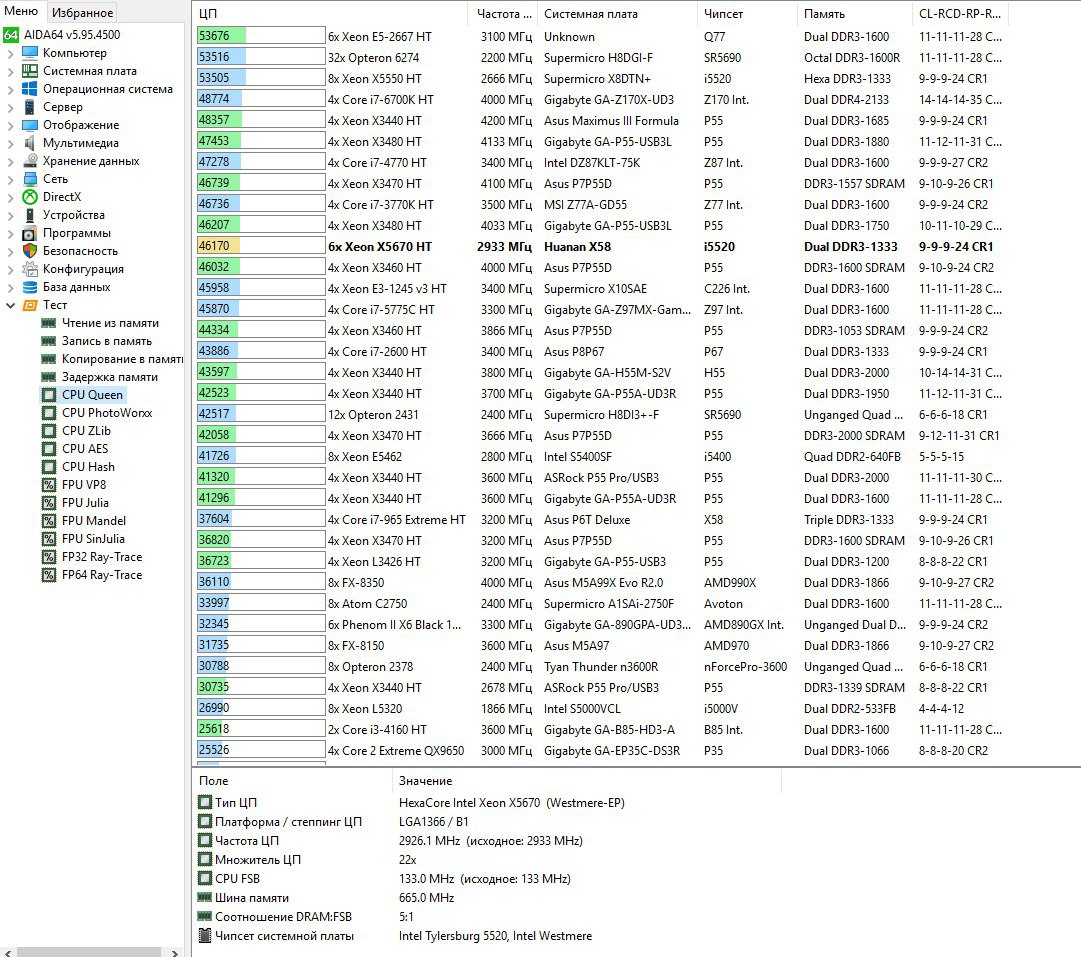Open the Запись в память benchmark
Image resolution: width=1081 pixels, height=957 pixels.
coord(107,341)
